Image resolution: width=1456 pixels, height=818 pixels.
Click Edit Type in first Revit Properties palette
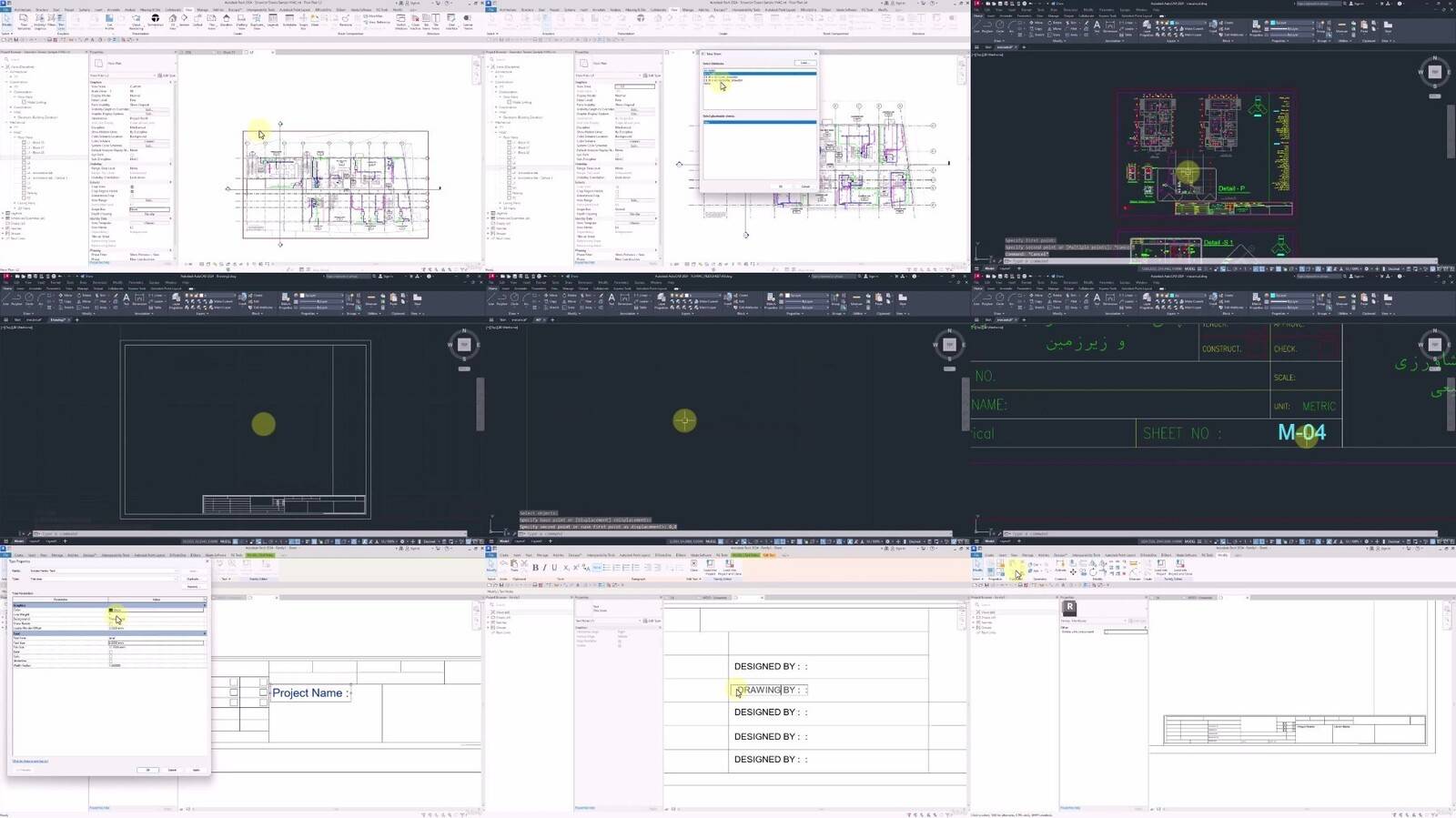click(x=167, y=76)
